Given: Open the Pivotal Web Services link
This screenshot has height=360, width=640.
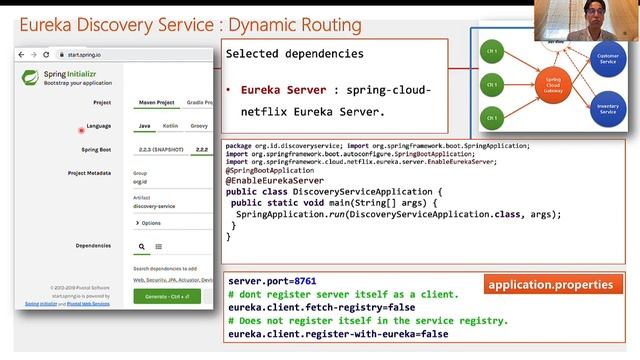Looking at the screenshot, I should [x=88, y=304].
